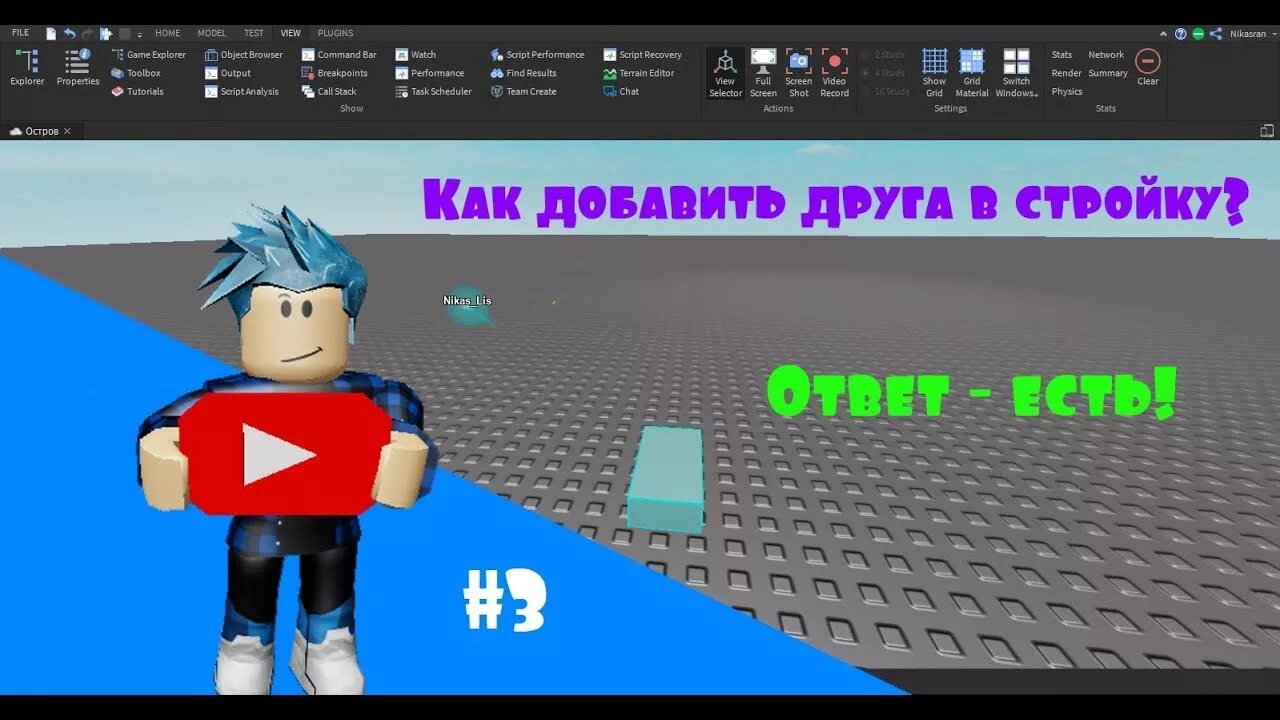1280x720 pixels.
Task: Switch to the MODEL tab
Action: click(212, 33)
